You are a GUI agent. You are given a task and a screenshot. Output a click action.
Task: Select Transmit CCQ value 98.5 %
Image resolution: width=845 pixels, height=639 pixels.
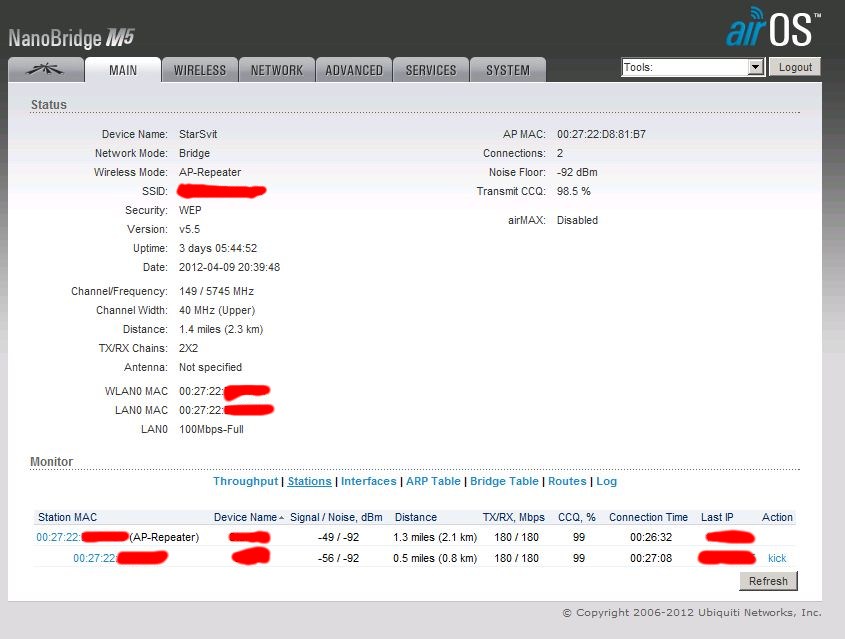(573, 191)
